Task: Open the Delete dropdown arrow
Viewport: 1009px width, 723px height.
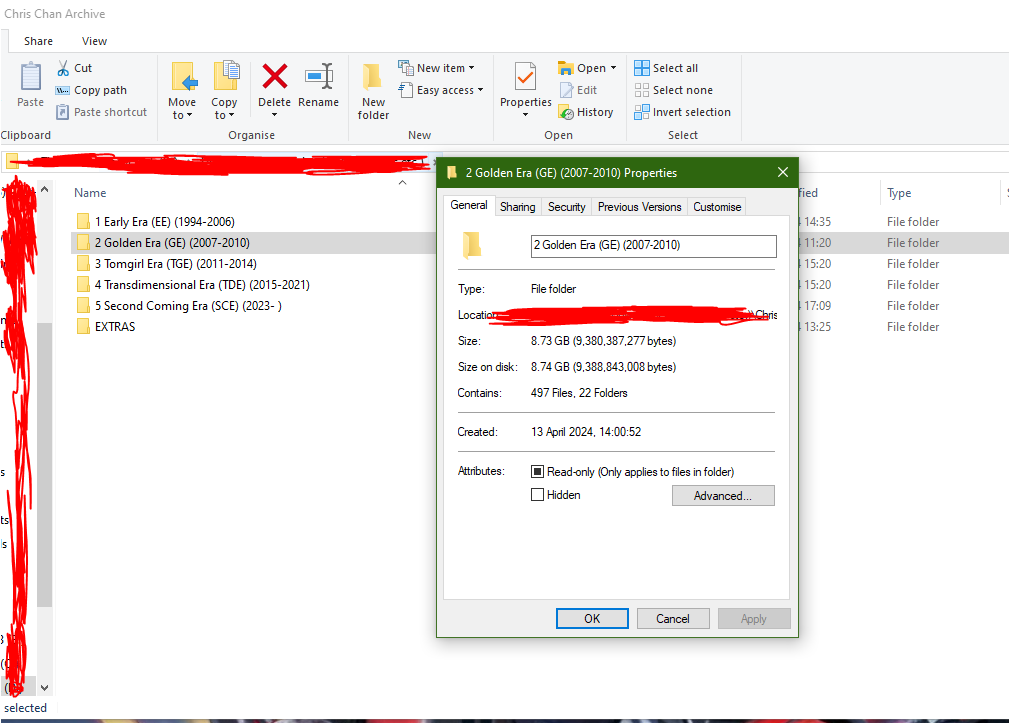Action: tap(275, 115)
